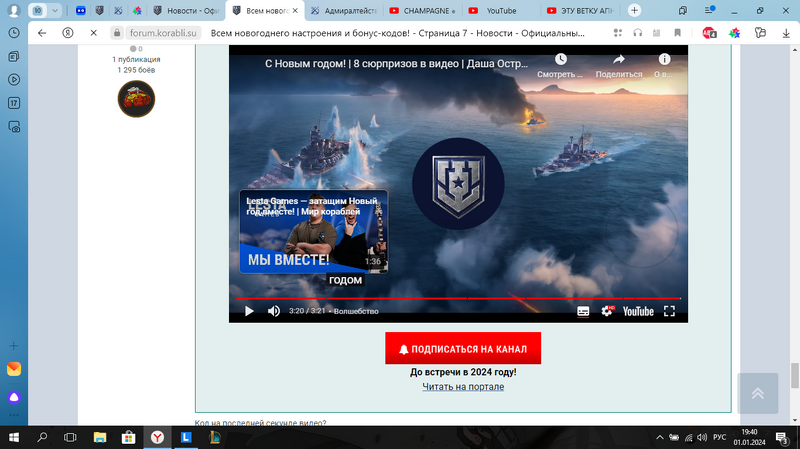Viewport: 800px width, 449px height.
Task: Seek on the red video progress bar
Action: 458,298
